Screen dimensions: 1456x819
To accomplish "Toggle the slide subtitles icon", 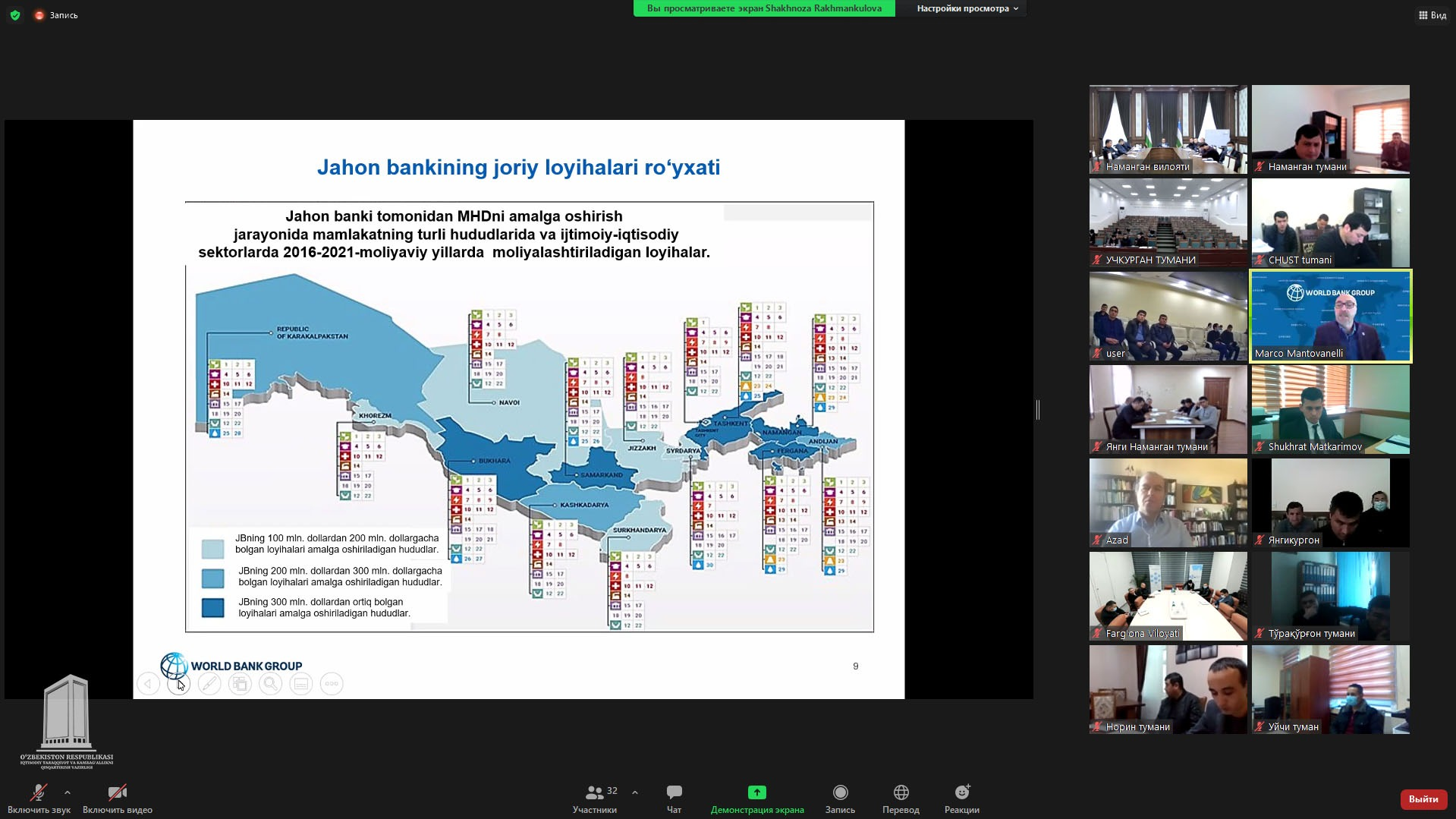I will [x=301, y=684].
